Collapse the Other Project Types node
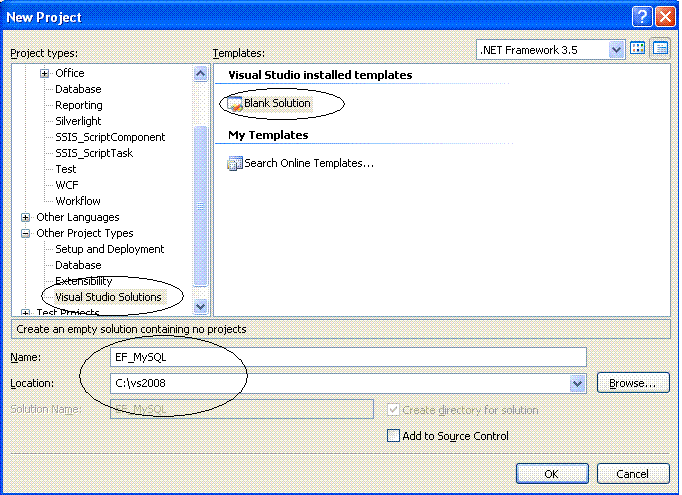 (26, 233)
